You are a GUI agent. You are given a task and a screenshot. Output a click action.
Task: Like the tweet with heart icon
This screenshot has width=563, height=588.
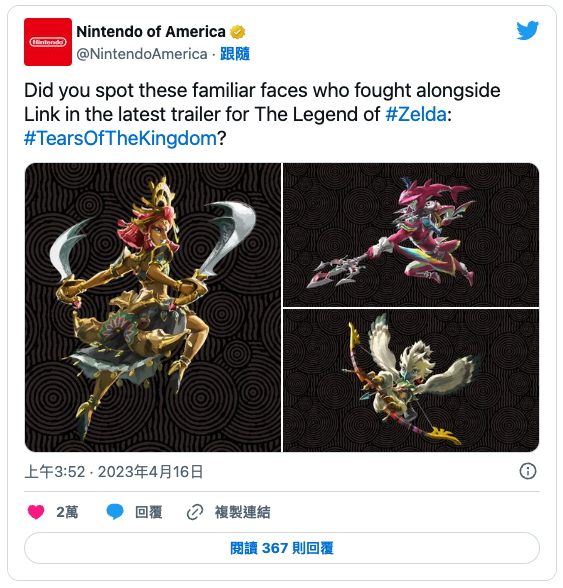[x=36, y=512]
